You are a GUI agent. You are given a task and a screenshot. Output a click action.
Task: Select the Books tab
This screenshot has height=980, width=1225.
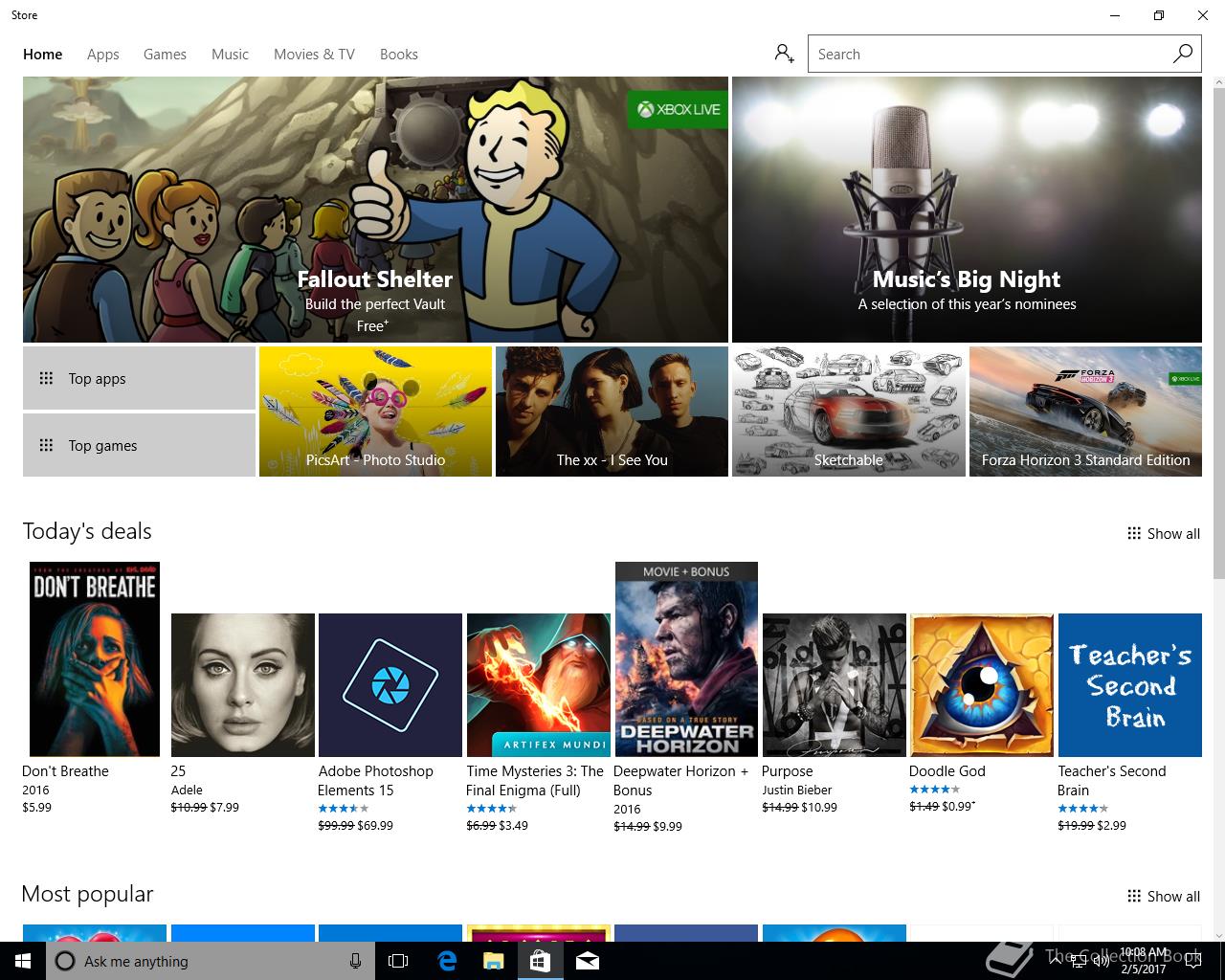[399, 54]
